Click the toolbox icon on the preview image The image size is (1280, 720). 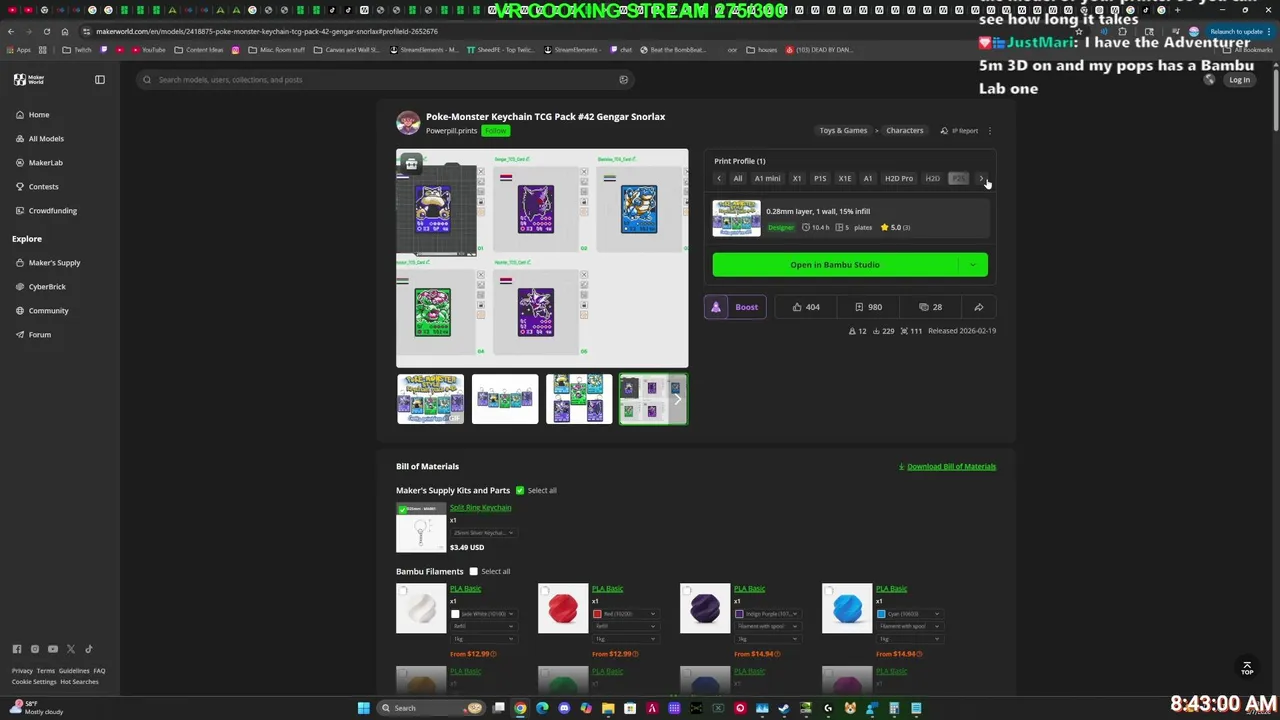click(x=411, y=164)
